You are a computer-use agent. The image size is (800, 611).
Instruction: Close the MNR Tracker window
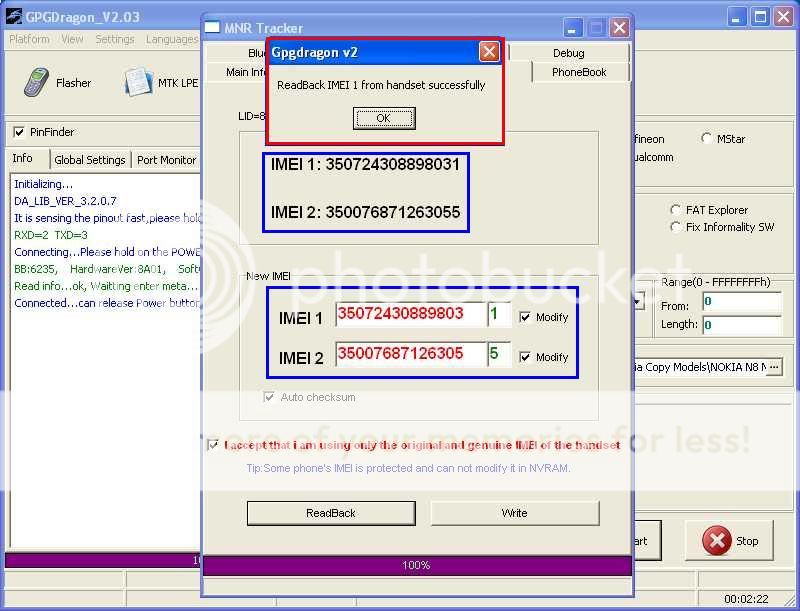coord(619,28)
